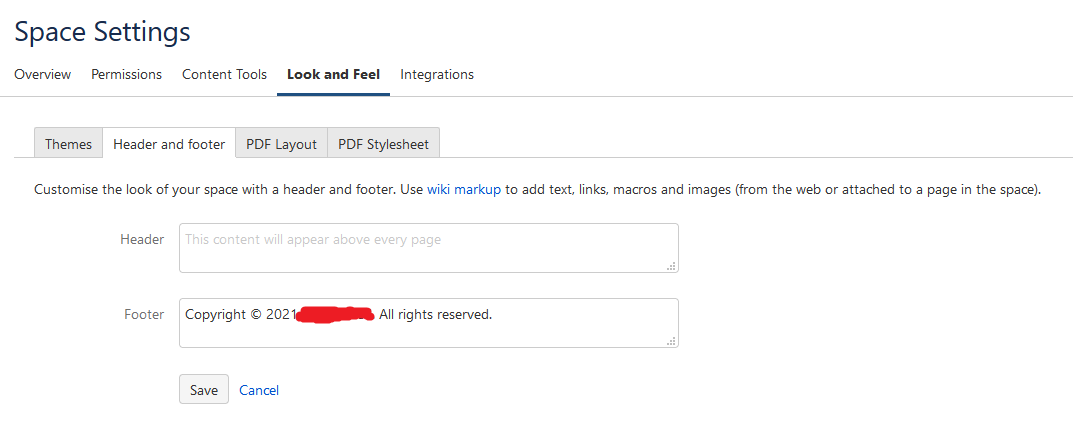
Task: Open the Content Tools tab
Action: (x=224, y=74)
